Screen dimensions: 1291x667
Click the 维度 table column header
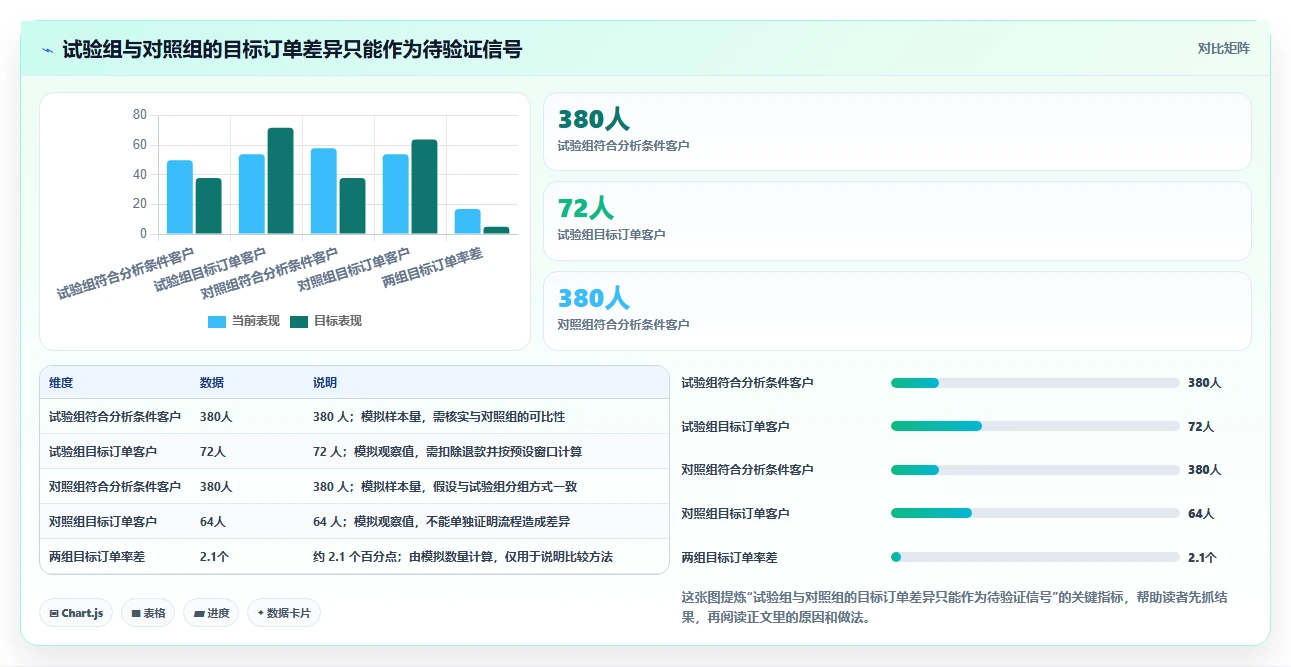pyautogui.click(x=61, y=383)
